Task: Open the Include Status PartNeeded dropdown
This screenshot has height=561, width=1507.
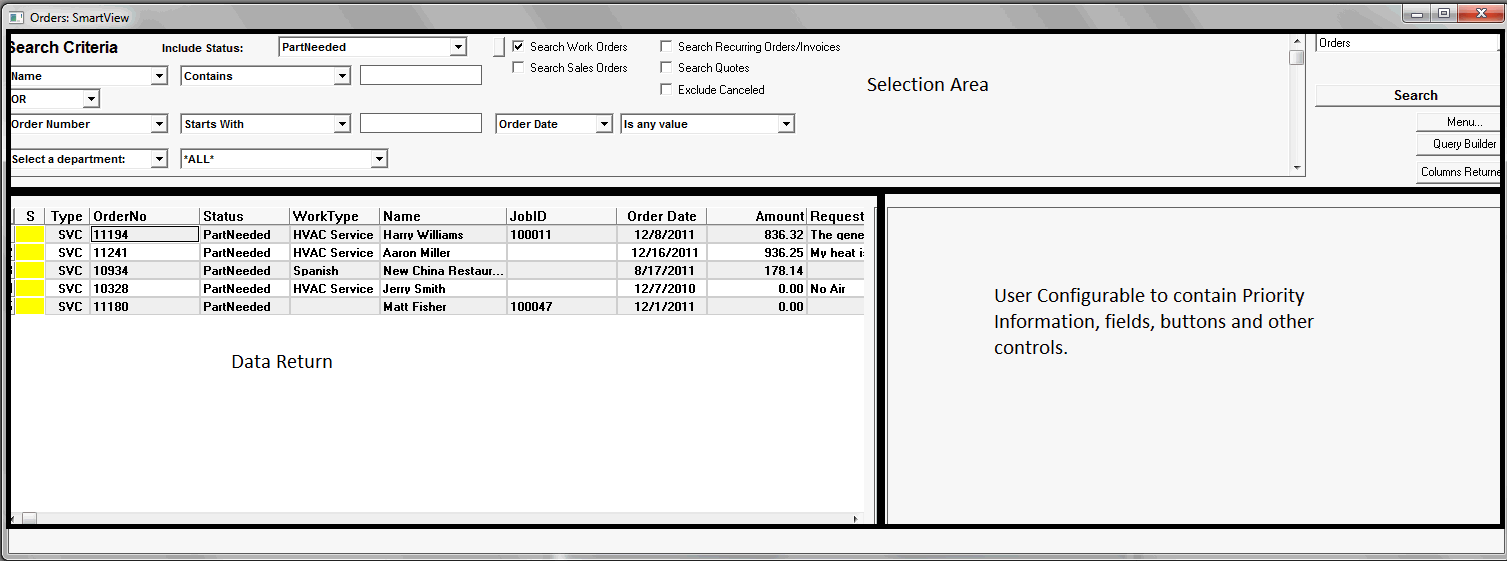Action: coord(458,47)
